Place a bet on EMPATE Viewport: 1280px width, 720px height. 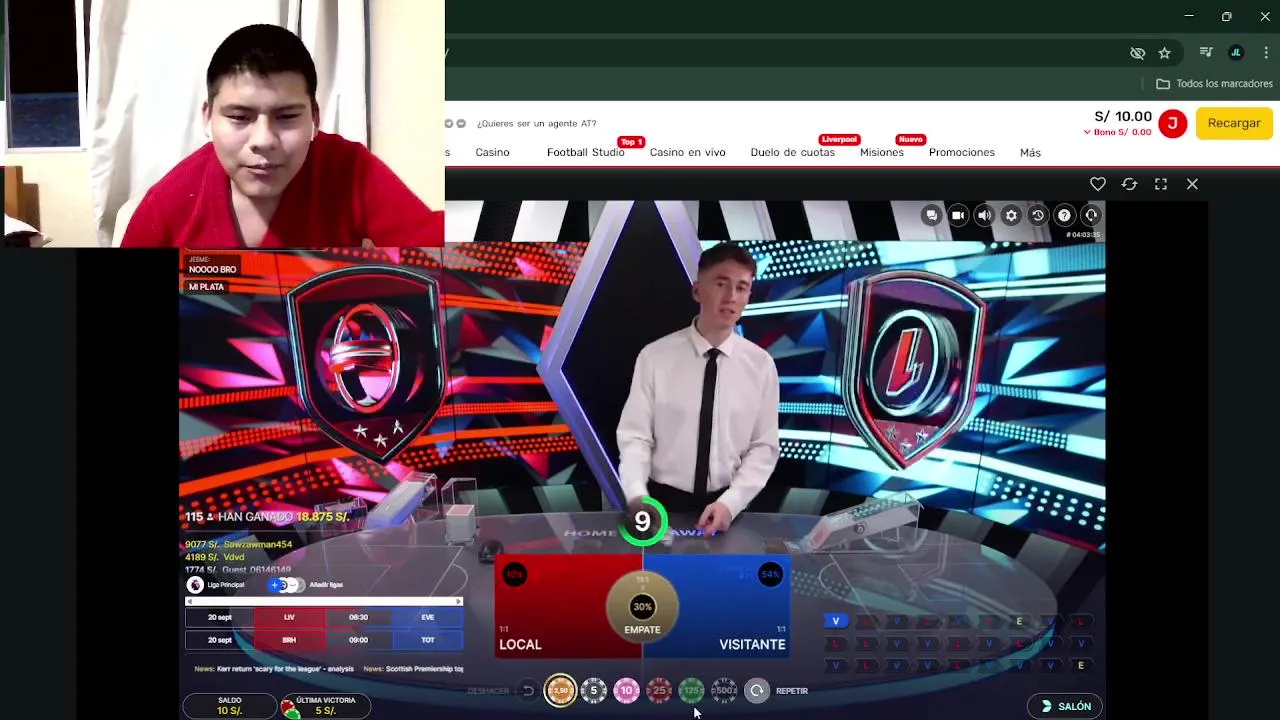[x=642, y=608]
